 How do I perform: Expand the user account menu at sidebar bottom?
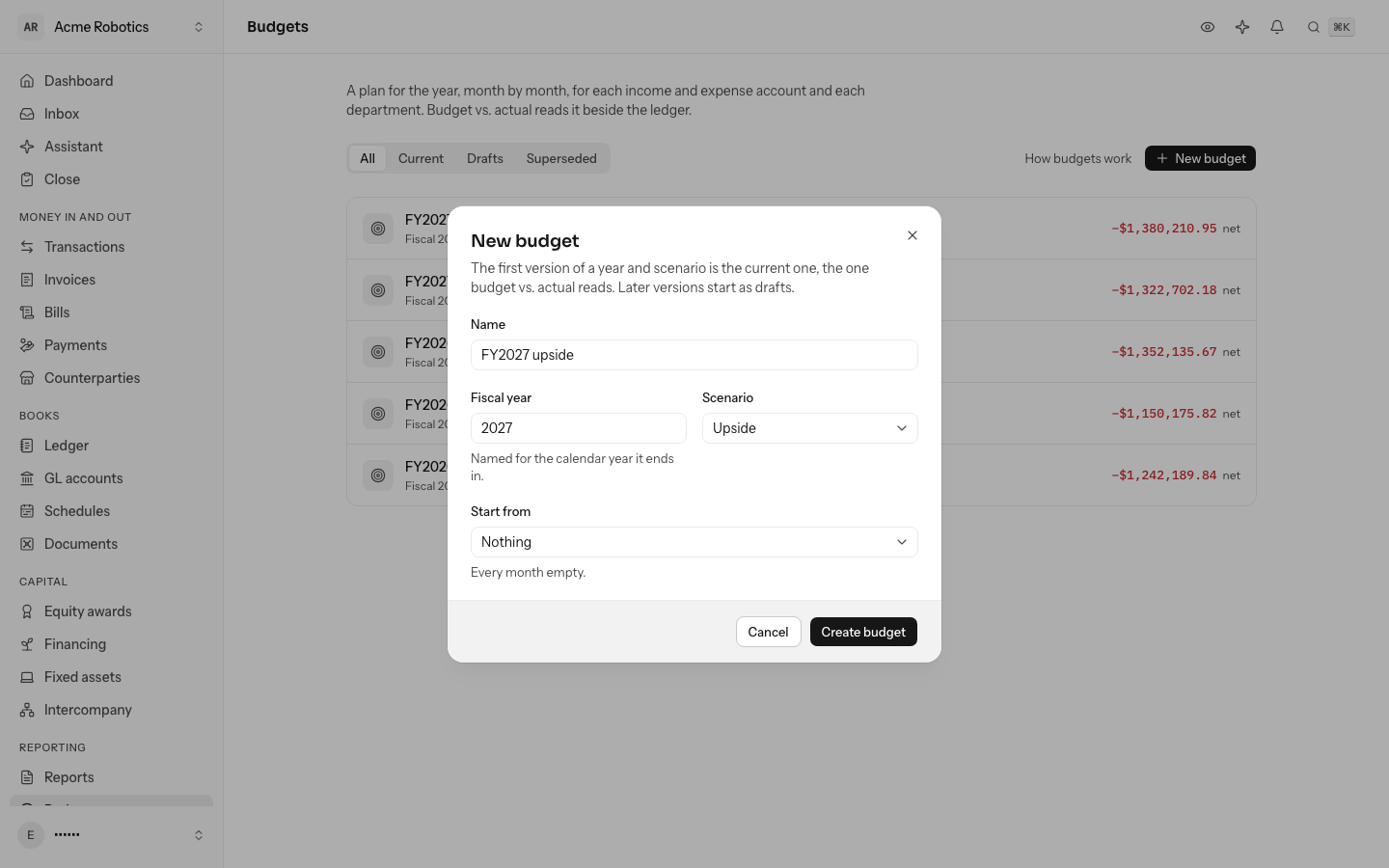[112, 835]
